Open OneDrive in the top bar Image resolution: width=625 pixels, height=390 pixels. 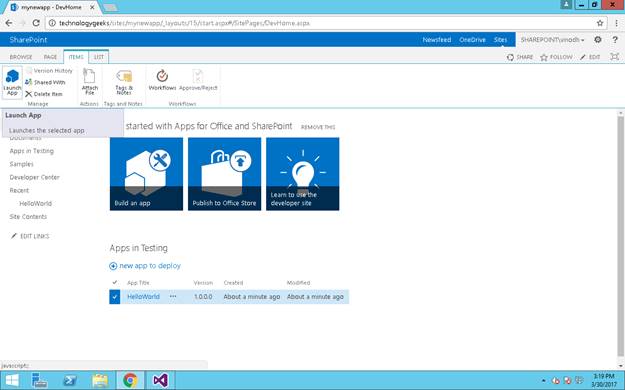coord(472,40)
